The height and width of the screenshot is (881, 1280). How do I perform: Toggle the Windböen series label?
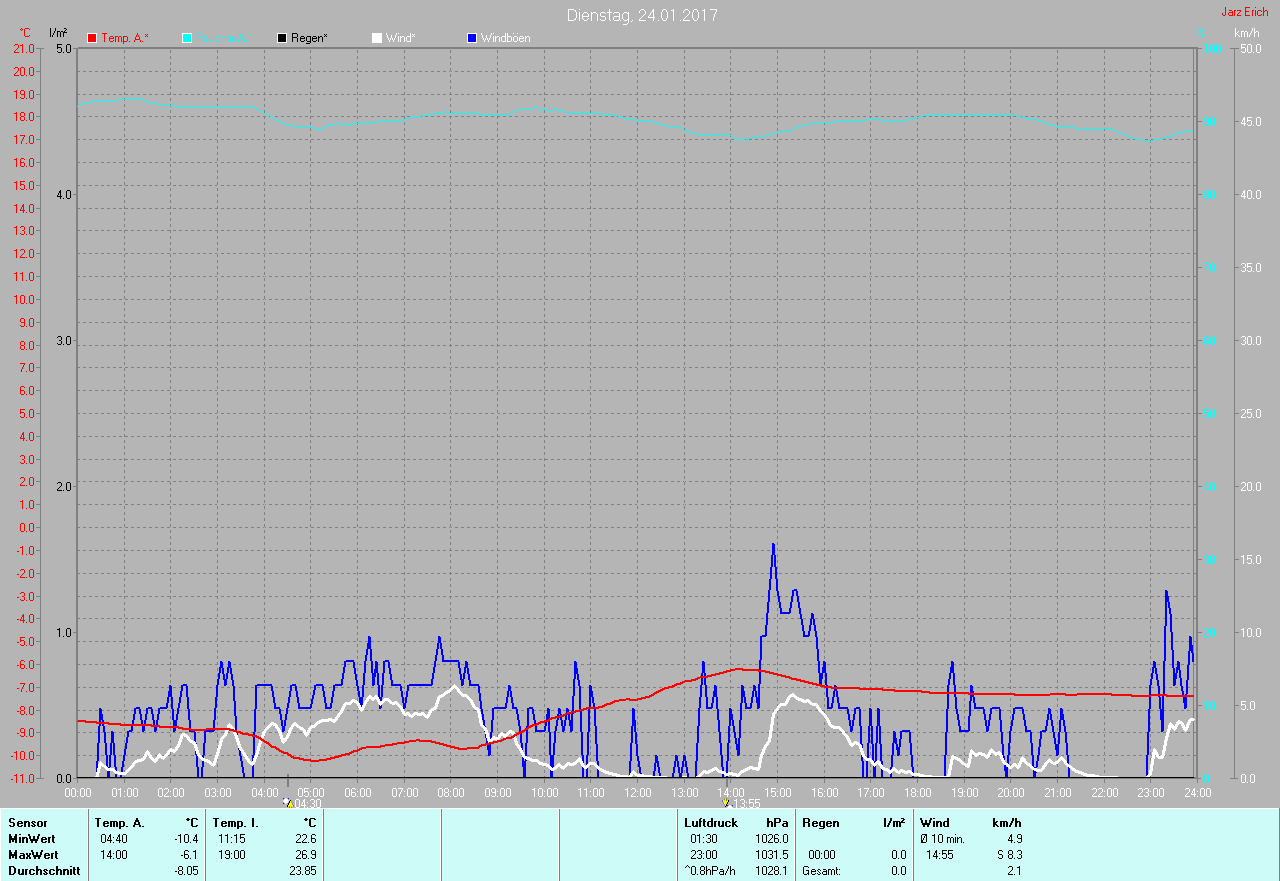pyautogui.click(x=506, y=38)
